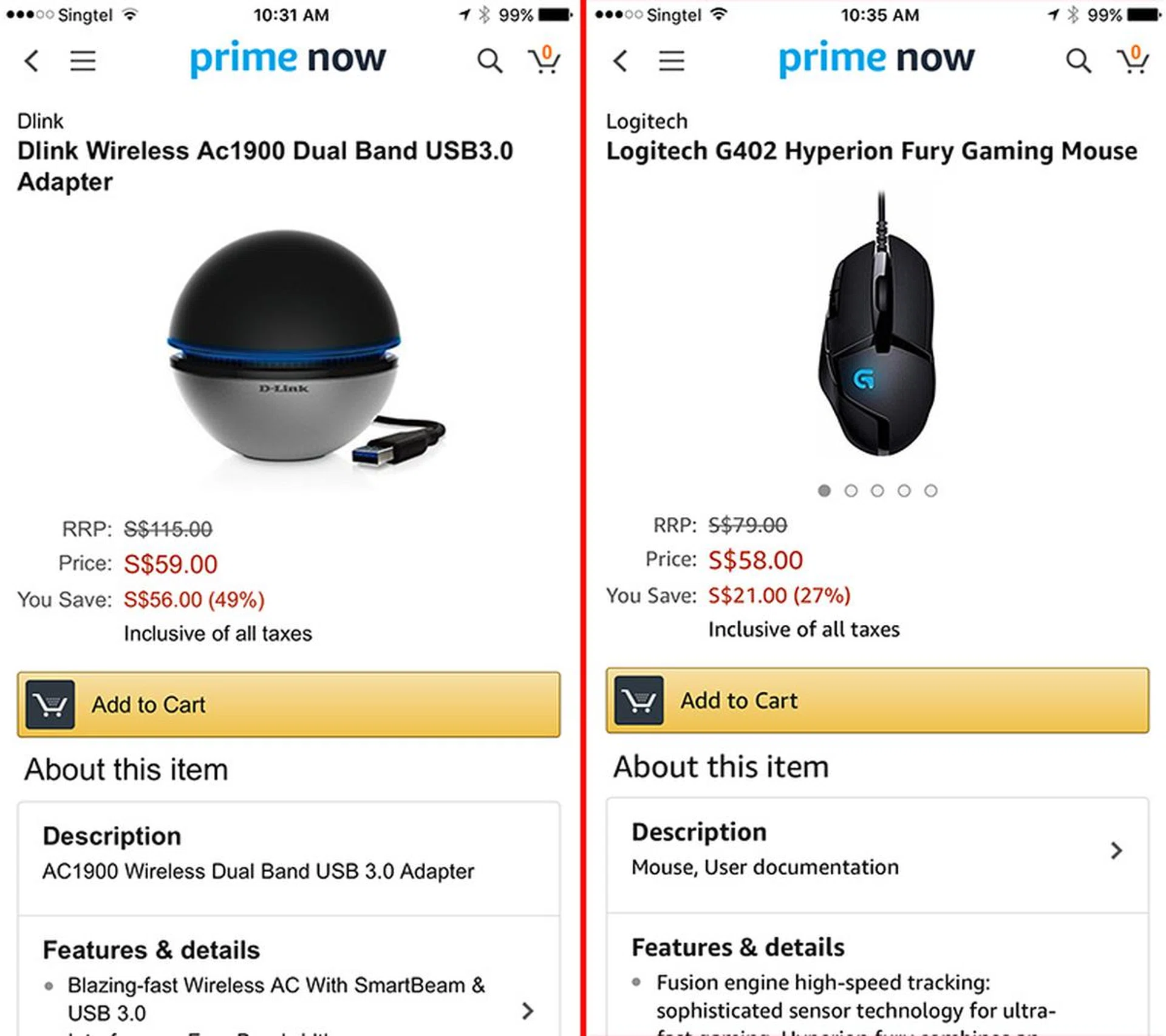Tap the back arrow on the Dlink product page
This screenshot has height=1036, width=1166.
point(32,61)
